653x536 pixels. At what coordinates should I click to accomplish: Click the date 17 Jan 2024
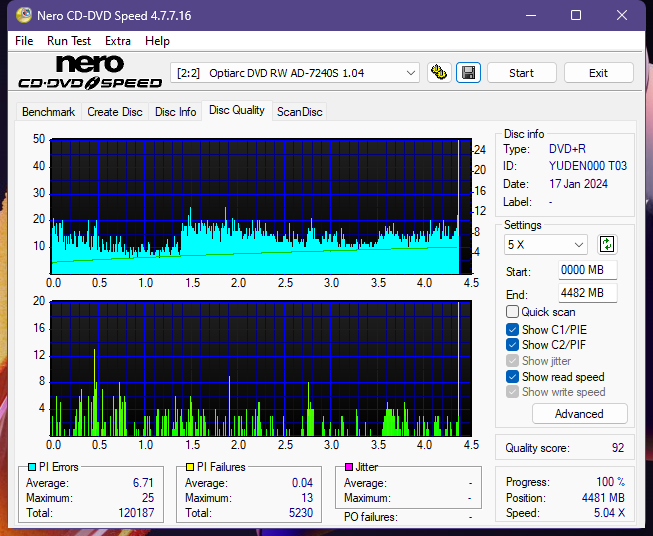point(578,184)
